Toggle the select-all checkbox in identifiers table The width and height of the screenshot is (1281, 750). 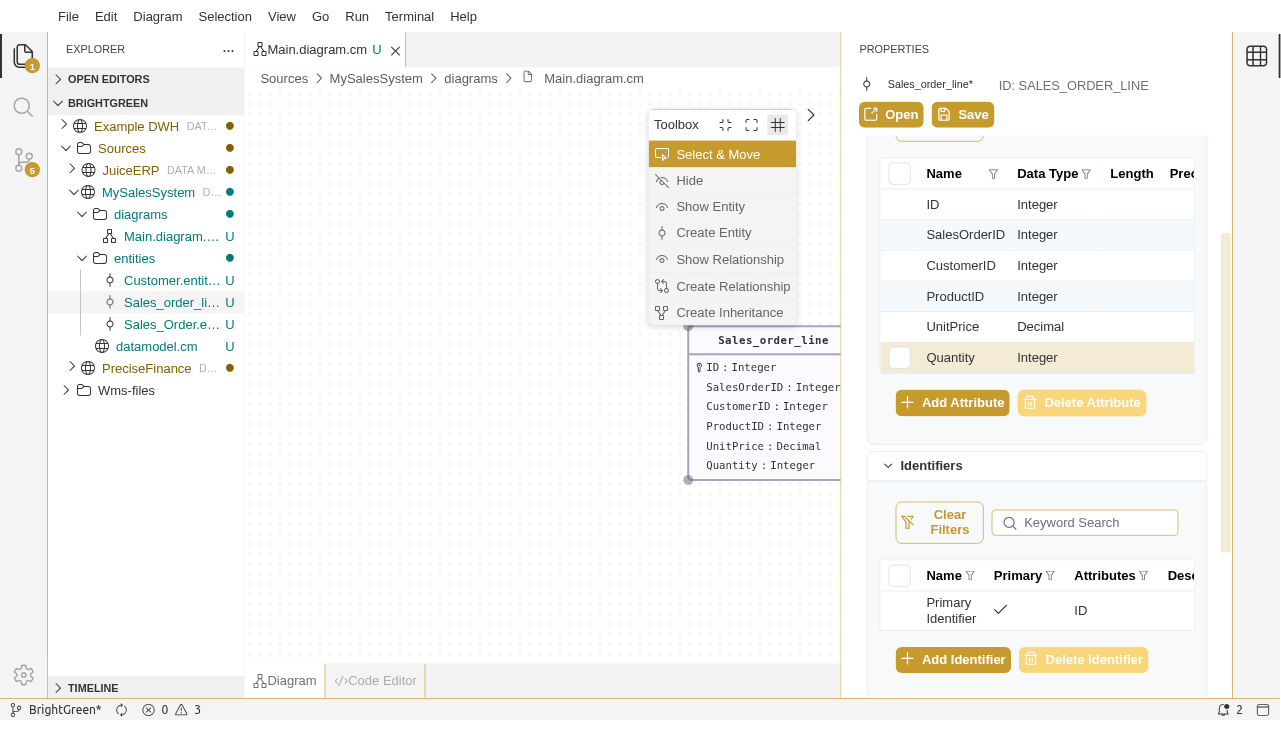[x=899, y=576]
